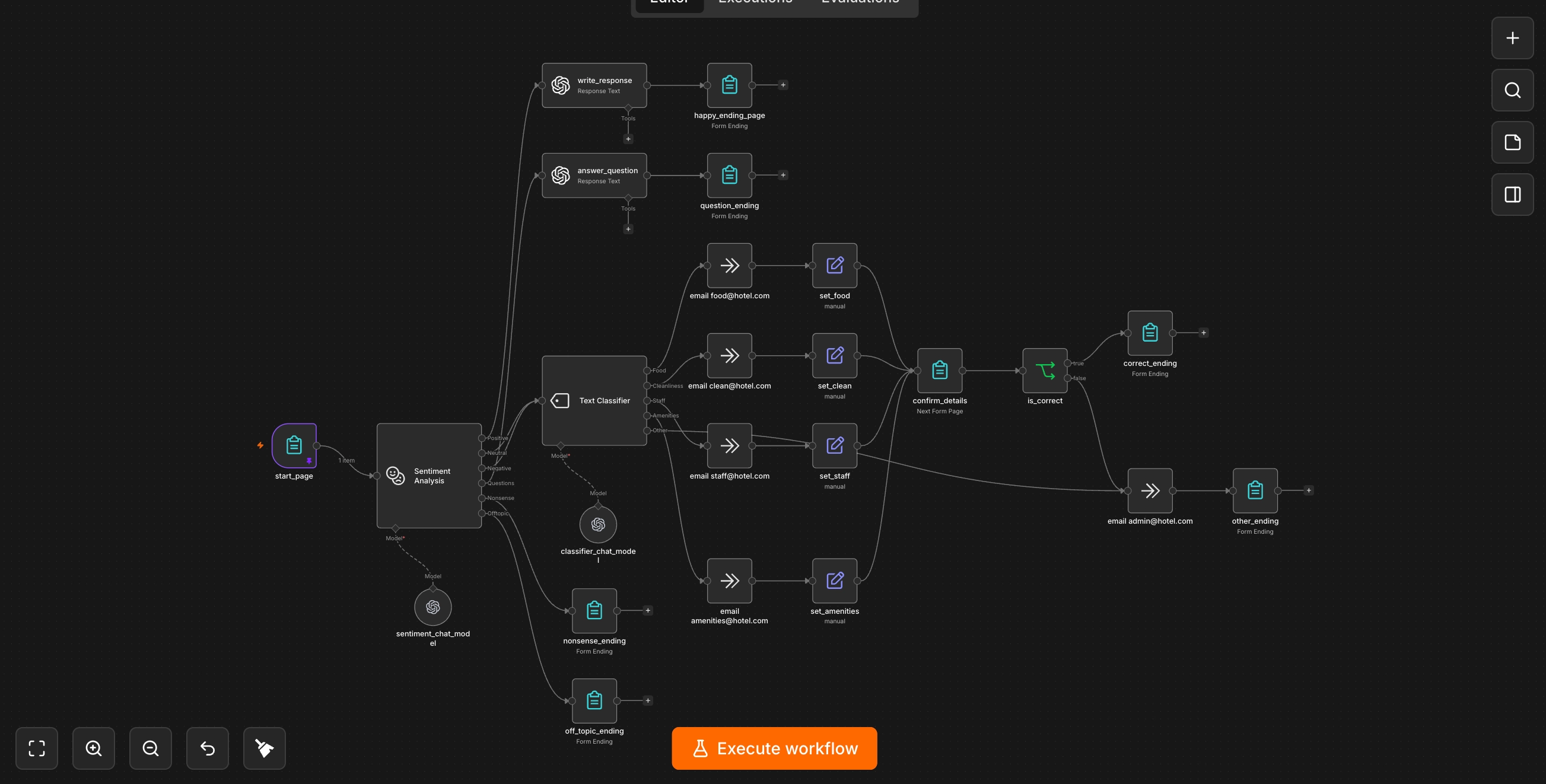Zoom out of the canvas

151,748
